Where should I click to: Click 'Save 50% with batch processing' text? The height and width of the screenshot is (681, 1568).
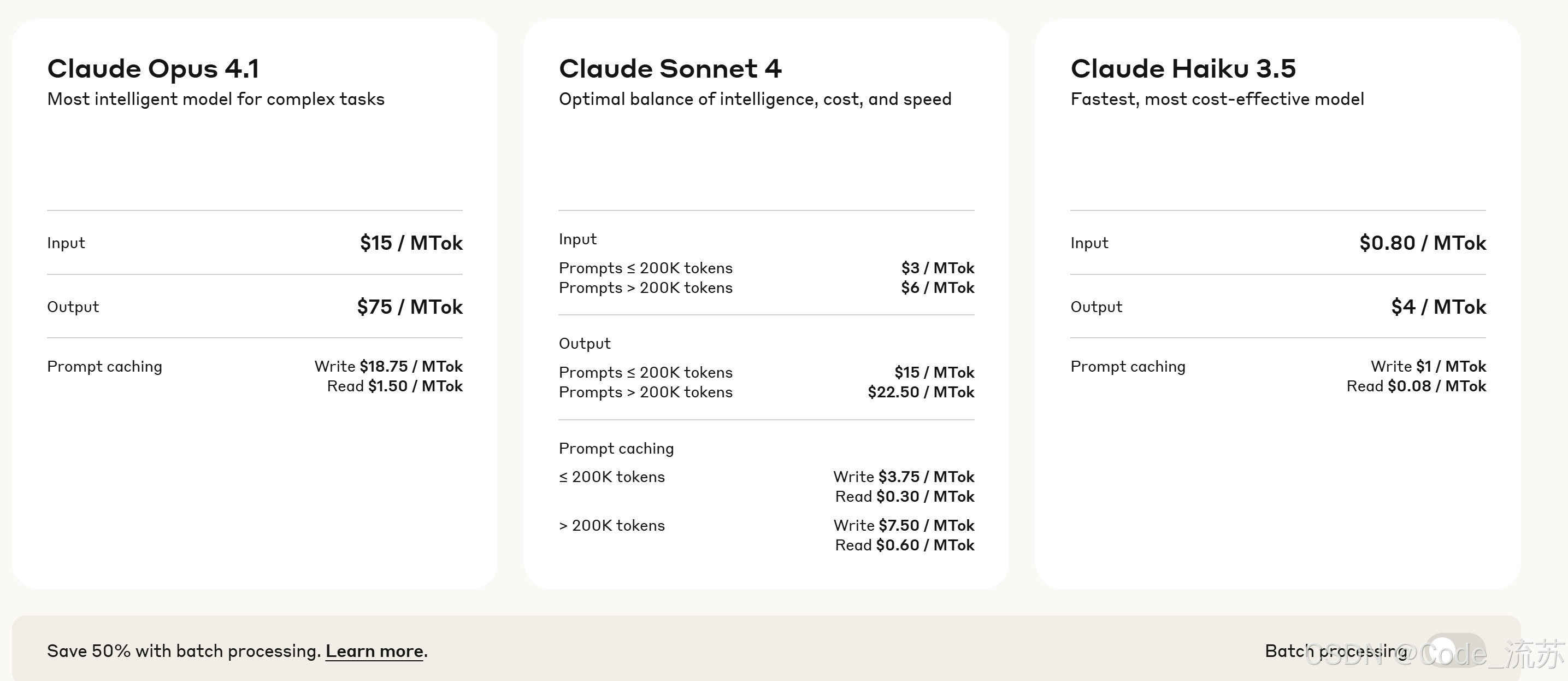click(184, 651)
